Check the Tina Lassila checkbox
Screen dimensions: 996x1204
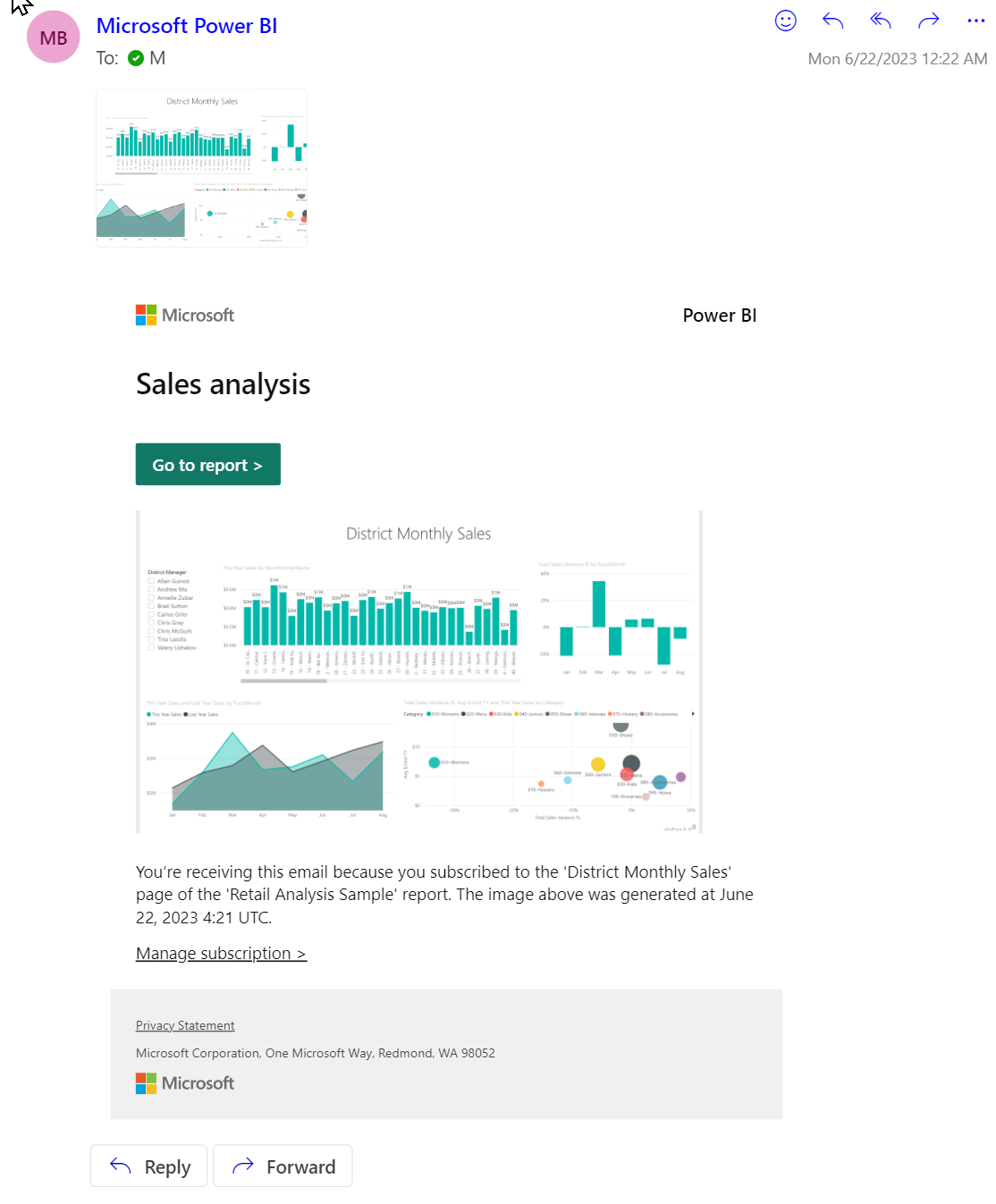[150, 639]
